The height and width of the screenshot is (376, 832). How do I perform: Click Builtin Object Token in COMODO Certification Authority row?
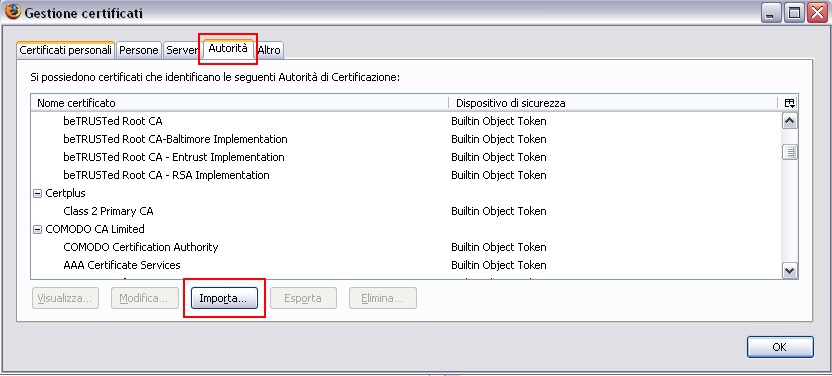(x=499, y=247)
